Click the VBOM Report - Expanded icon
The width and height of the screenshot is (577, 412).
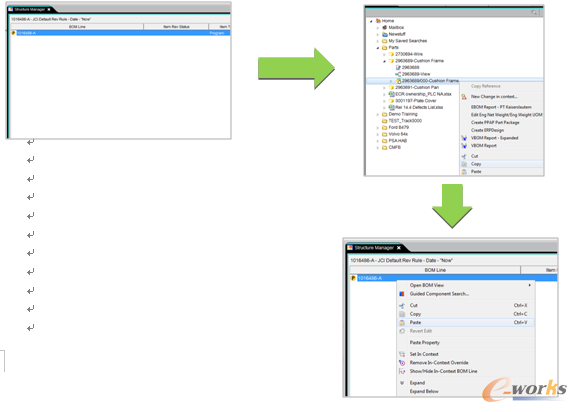pos(464,138)
